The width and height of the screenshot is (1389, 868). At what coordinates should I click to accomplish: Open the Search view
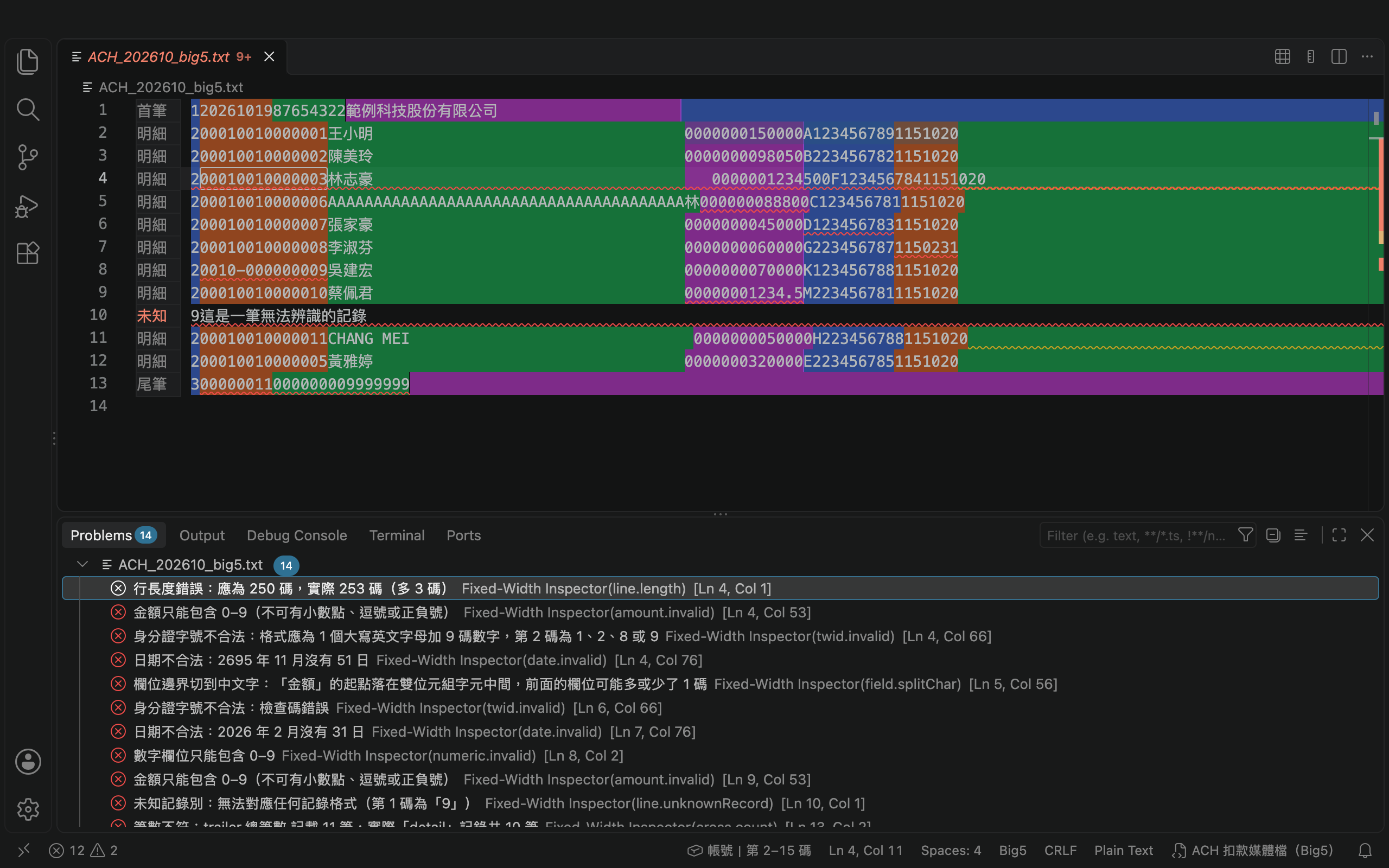click(28, 109)
